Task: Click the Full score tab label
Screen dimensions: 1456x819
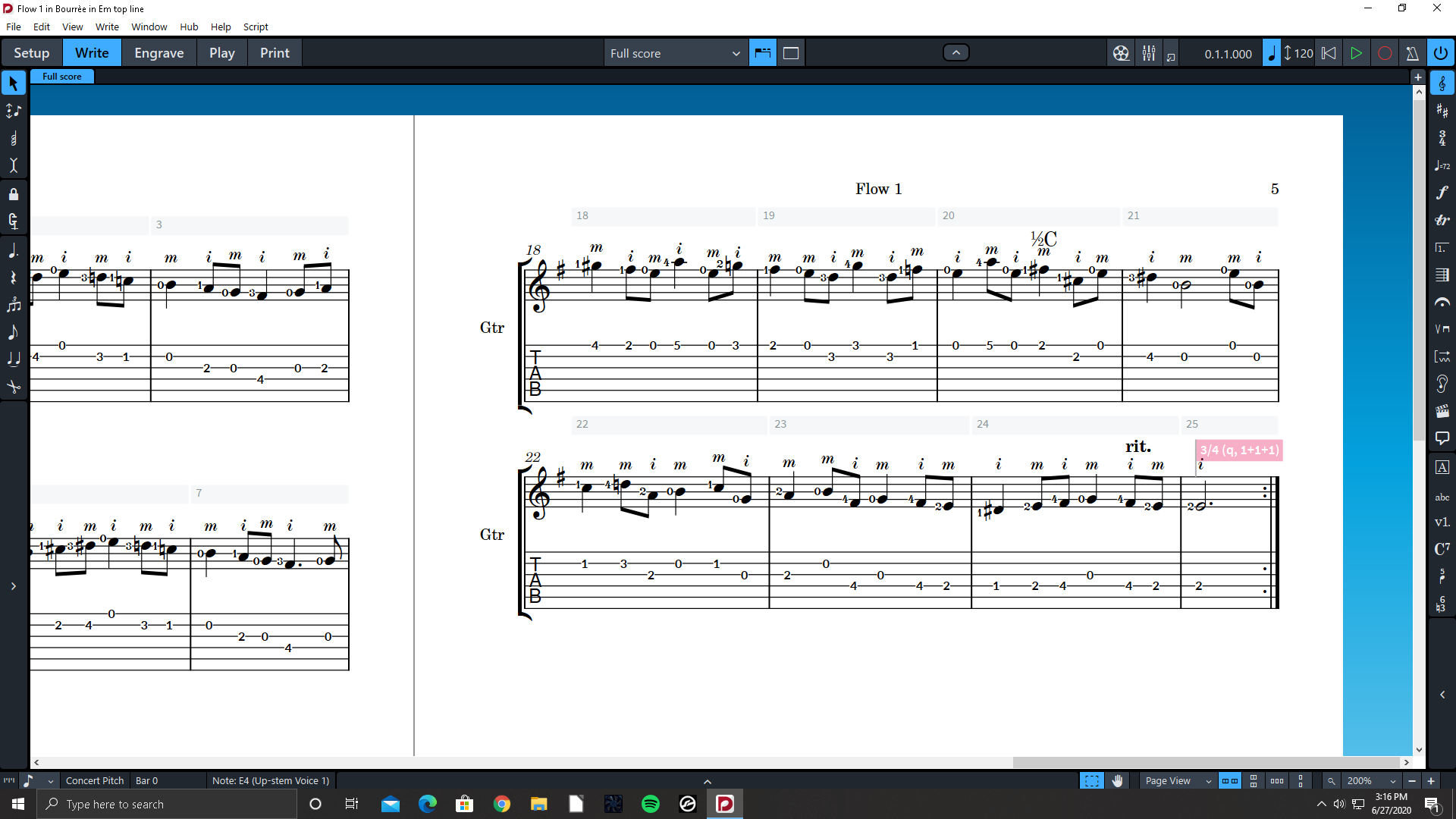Action: 62,77
